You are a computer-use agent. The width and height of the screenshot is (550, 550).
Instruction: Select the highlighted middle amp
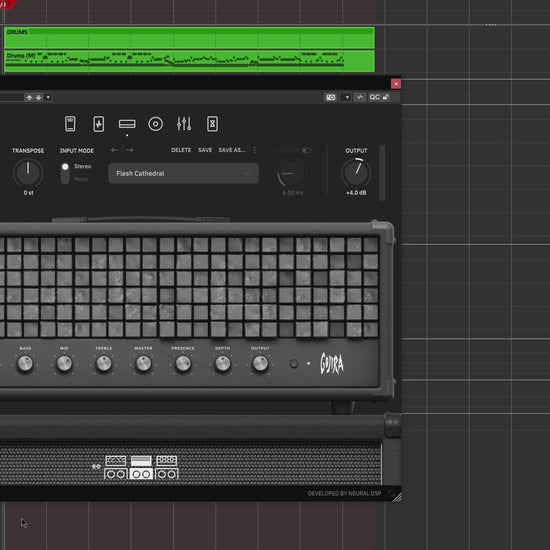[x=141, y=467]
